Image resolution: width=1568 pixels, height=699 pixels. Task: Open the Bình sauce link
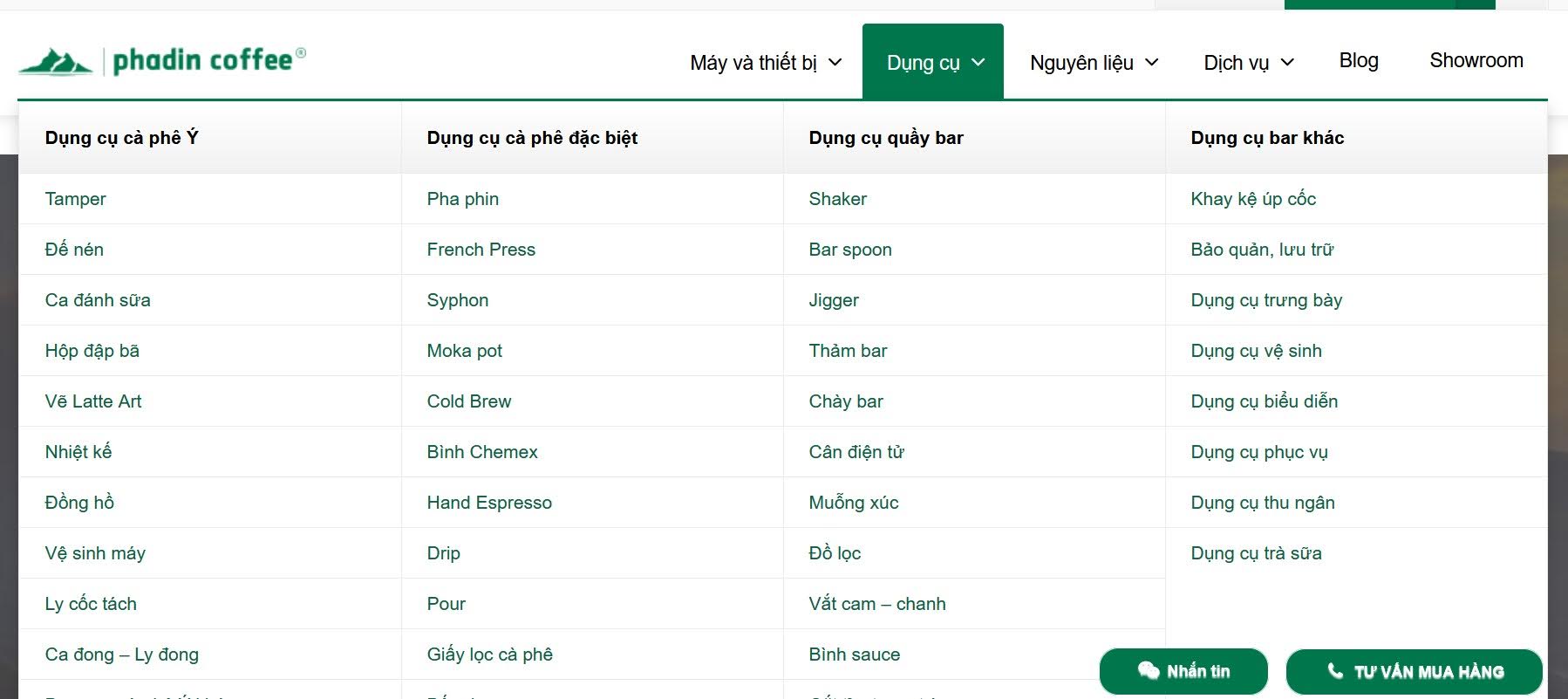[x=855, y=654]
